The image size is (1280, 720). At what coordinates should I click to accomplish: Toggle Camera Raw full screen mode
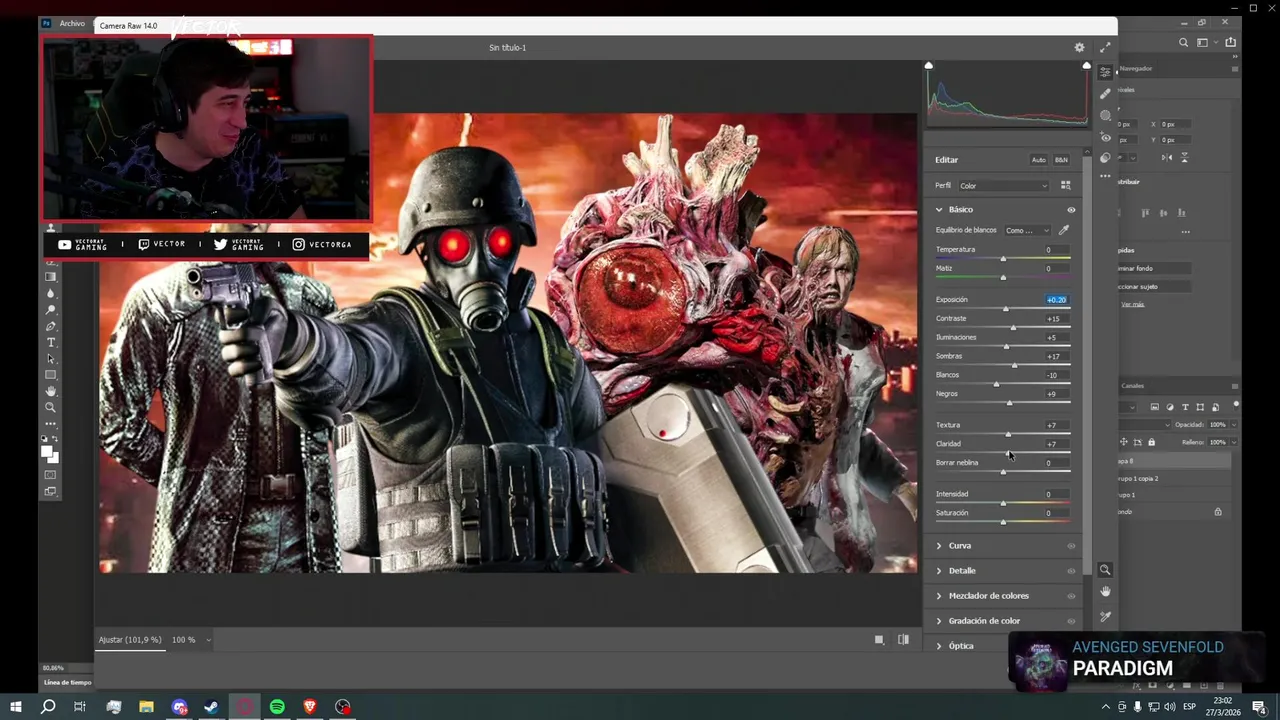coord(1105,47)
